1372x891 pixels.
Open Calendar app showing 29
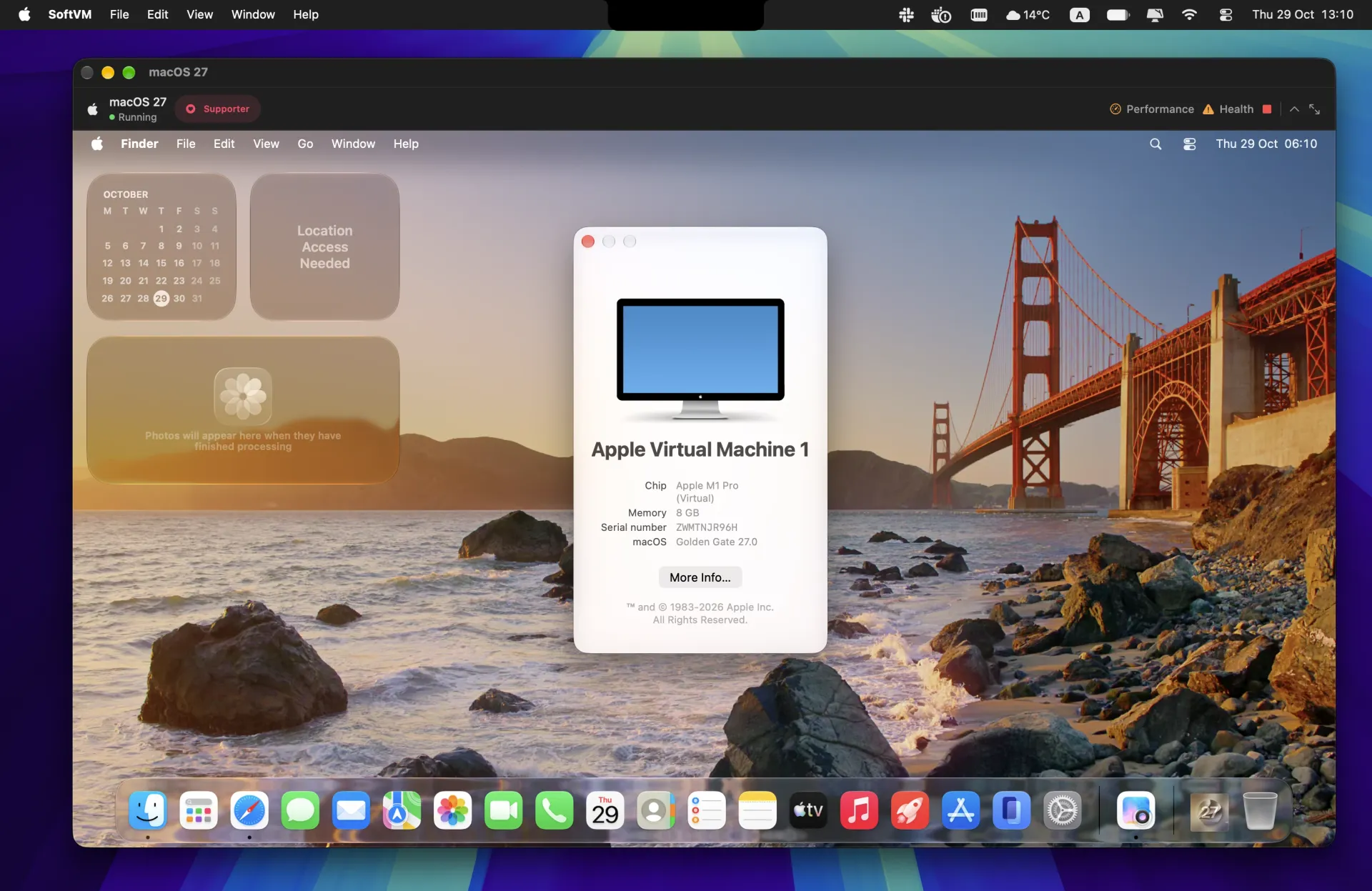[x=605, y=810]
